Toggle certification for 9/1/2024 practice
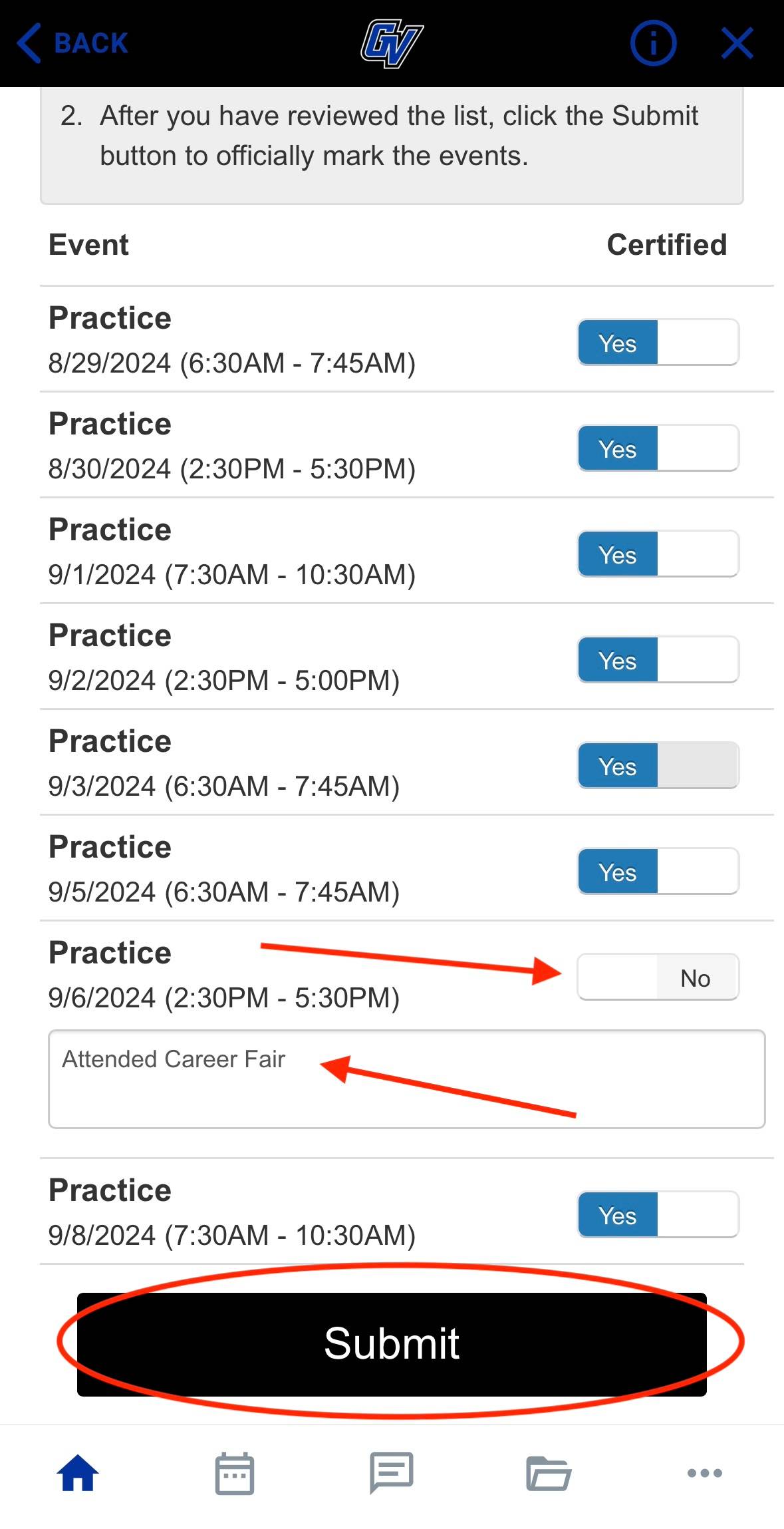This screenshot has width=784, height=1529. tap(658, 554)
